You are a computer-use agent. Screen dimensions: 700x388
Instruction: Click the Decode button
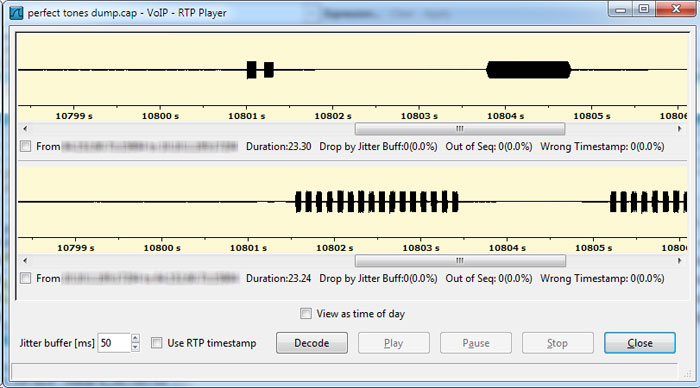point(312,343)
